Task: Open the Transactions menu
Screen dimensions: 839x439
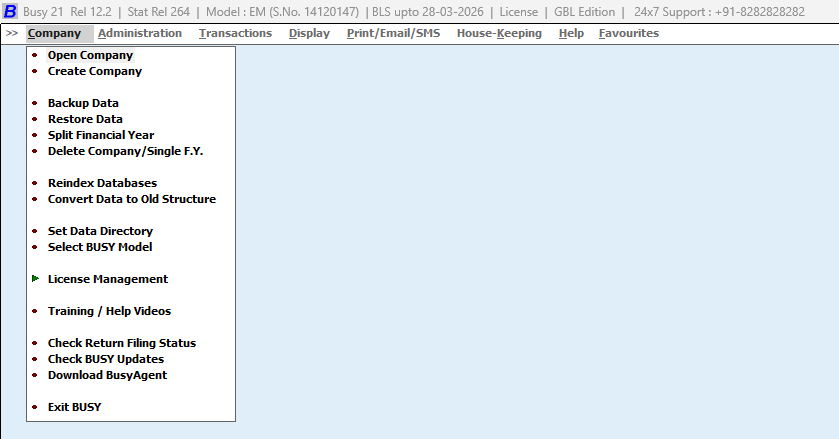Action: (235, 33)
